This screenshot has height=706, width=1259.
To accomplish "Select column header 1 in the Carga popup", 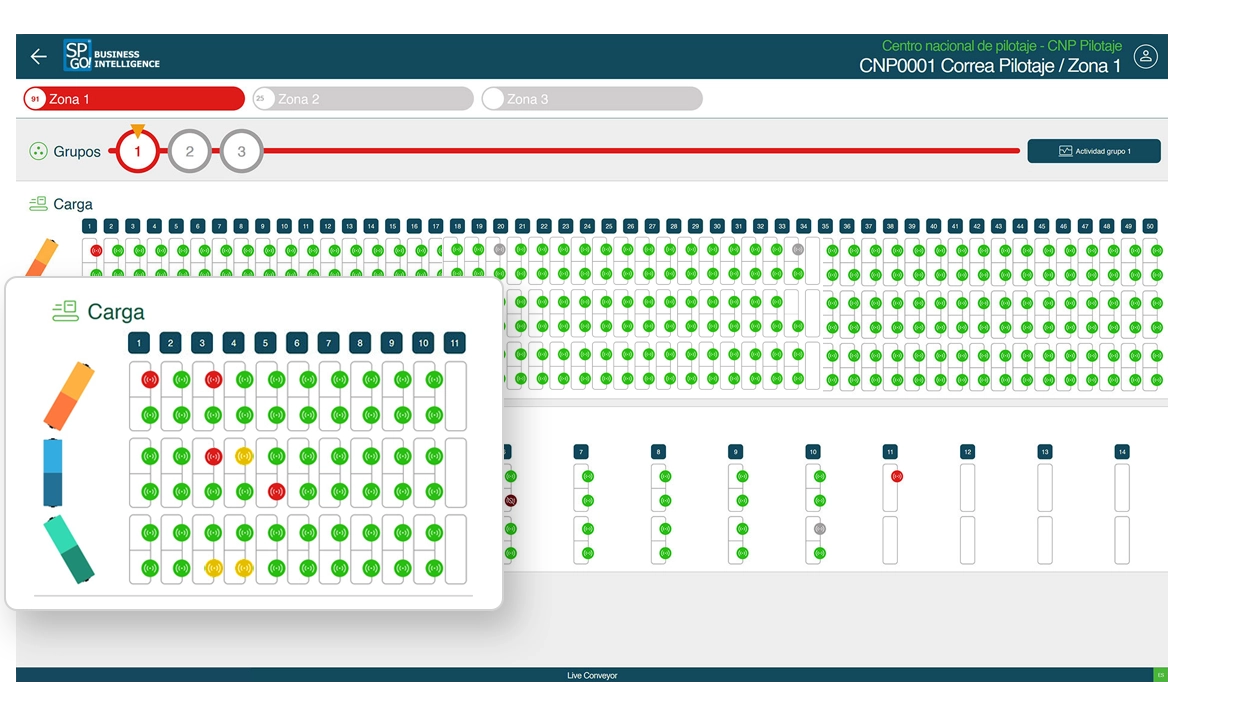I will pyautogui.click(x=139, y=343).
